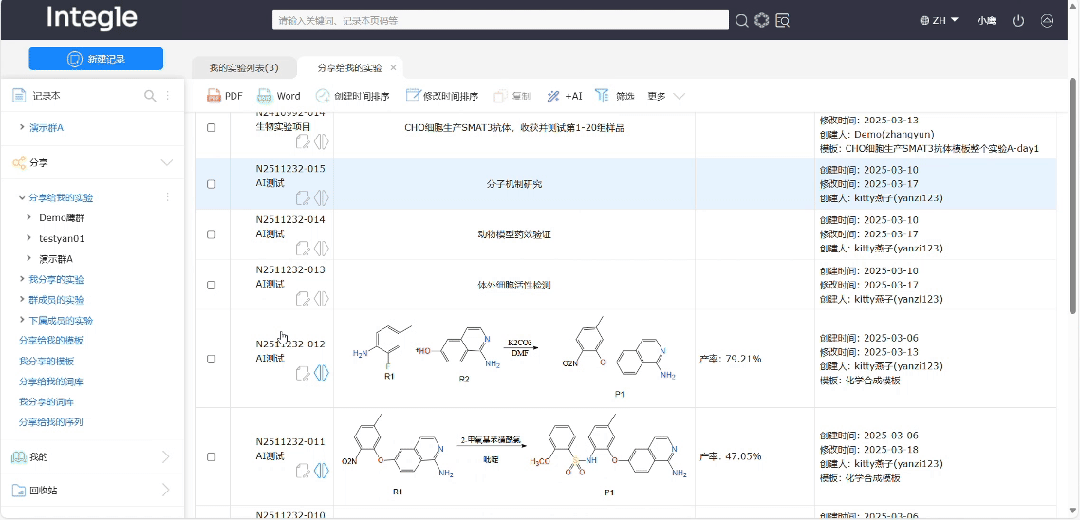Tick the checkbox for row N2511232-012
The width and height of the screenshot is (1080, 520).
pos(211,359)
